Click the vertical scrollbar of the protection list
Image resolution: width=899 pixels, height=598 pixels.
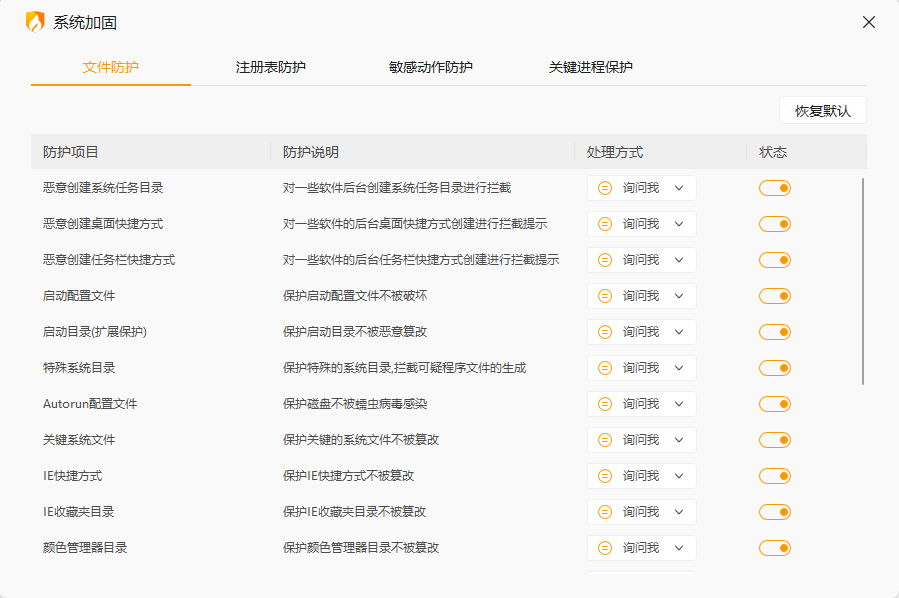[x=863, y=280]
